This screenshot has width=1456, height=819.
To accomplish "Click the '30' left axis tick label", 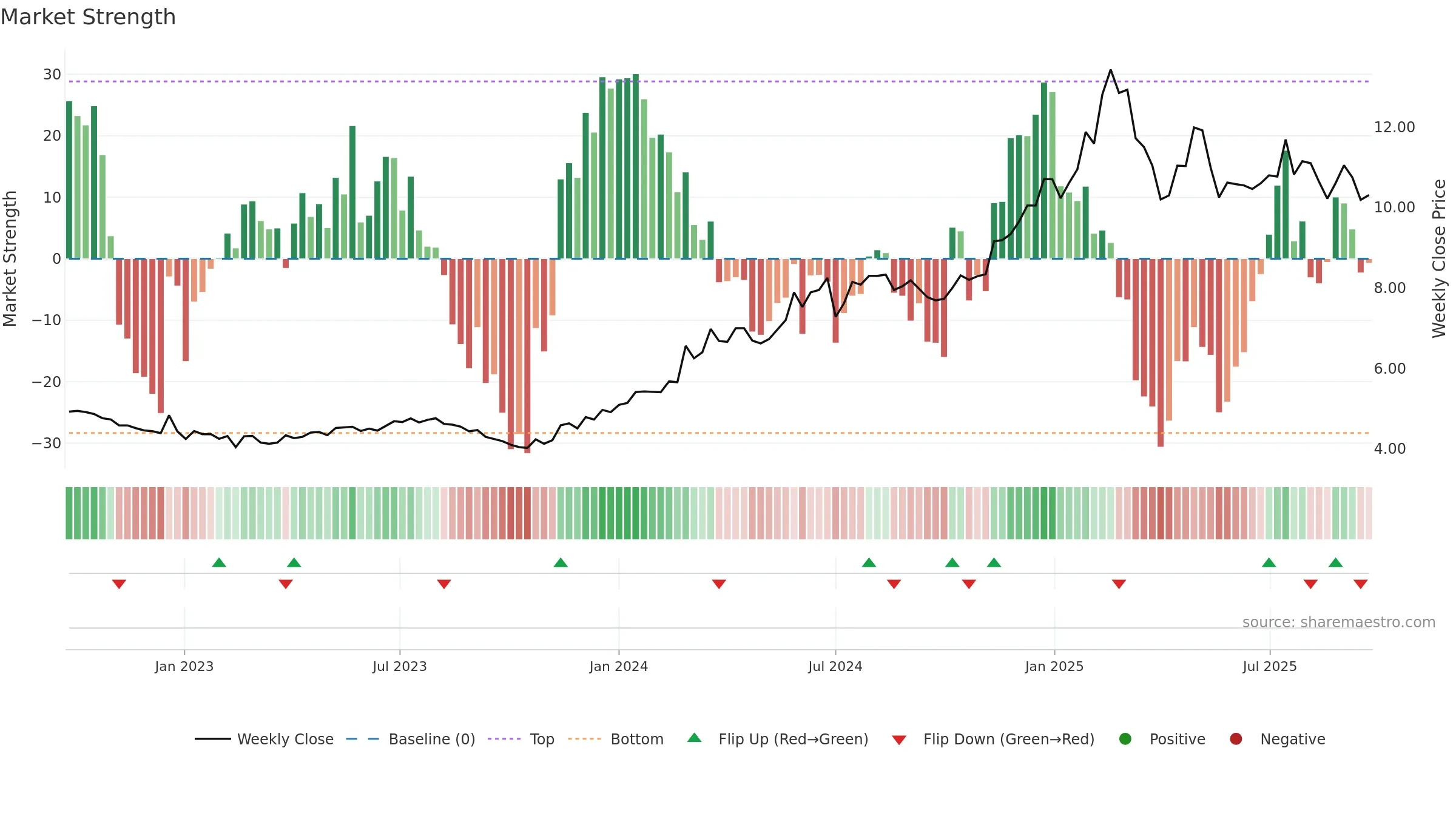I will point(52,75).
